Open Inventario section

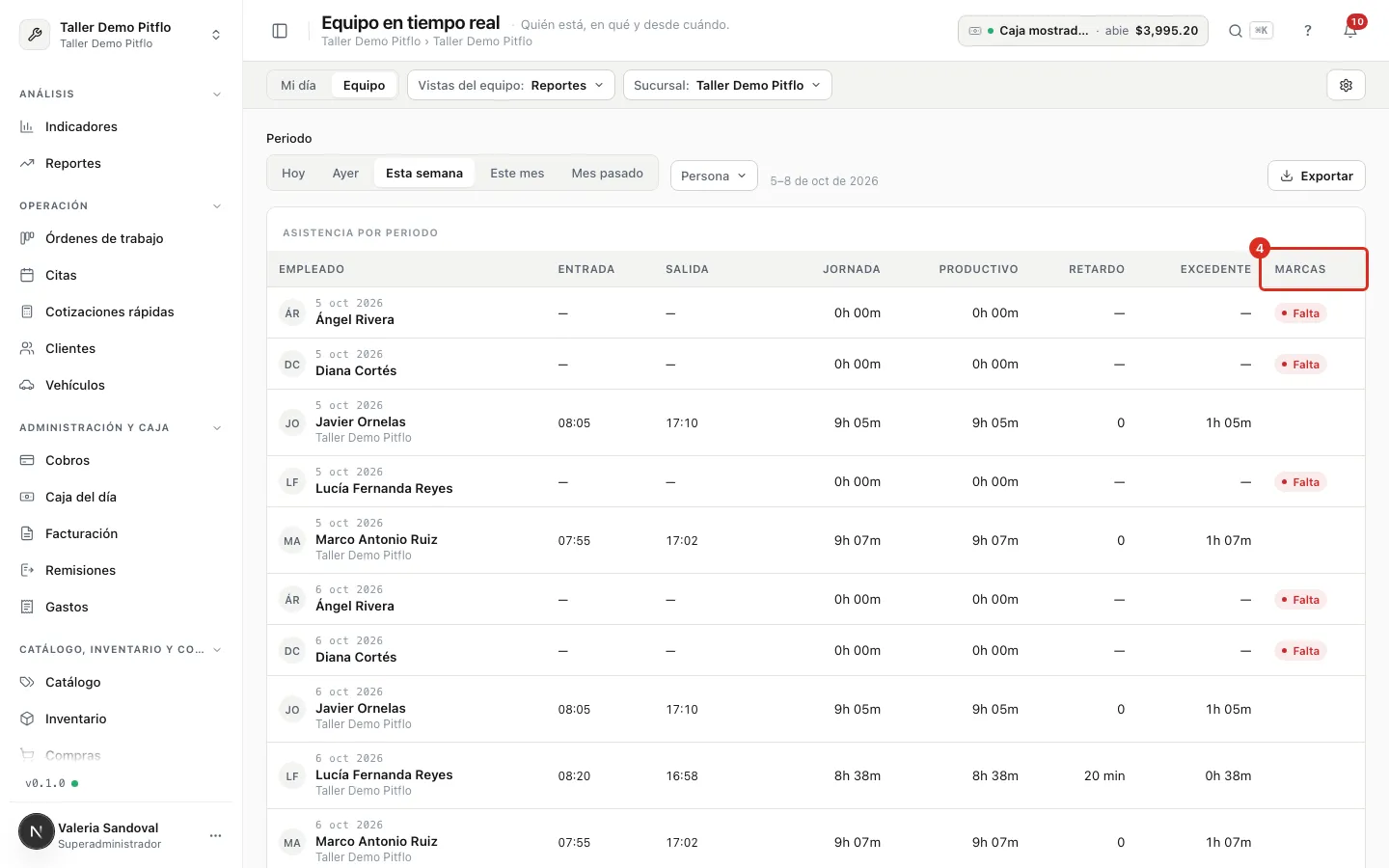121,719
